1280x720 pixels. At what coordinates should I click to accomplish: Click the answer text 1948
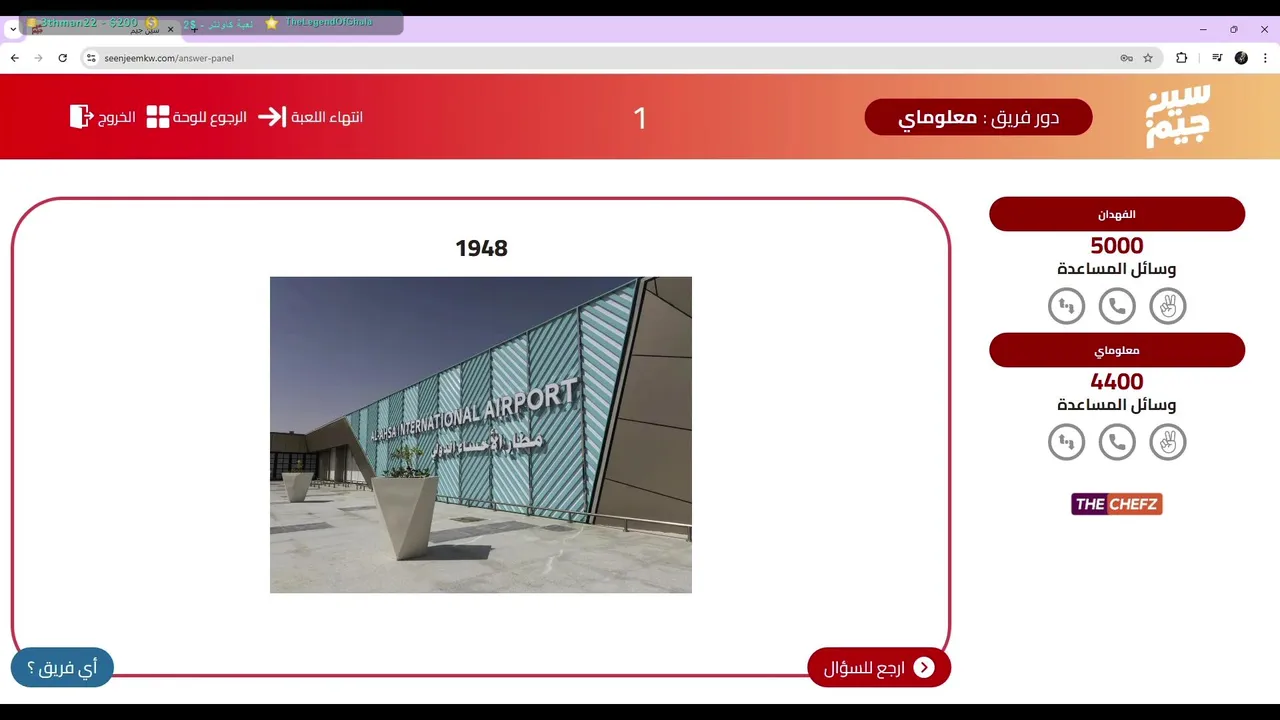(x=482, y=248)
